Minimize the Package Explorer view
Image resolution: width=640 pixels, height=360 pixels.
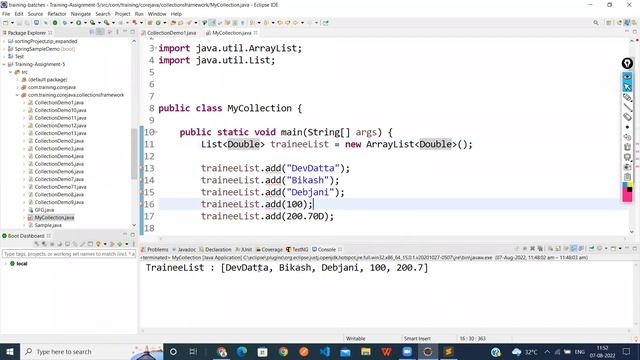(125, 32)
